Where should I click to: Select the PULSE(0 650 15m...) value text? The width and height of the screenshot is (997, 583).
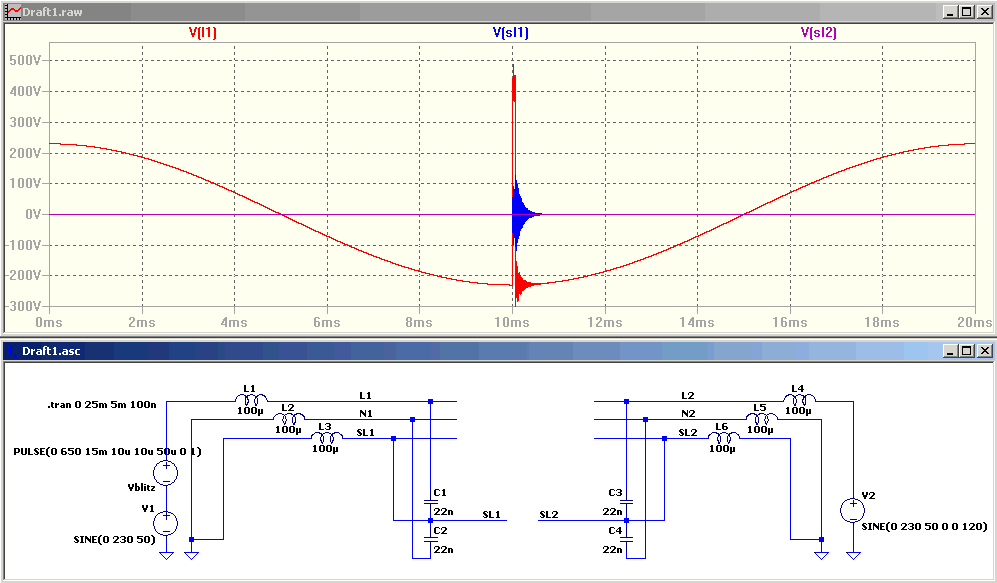(107, 451)
